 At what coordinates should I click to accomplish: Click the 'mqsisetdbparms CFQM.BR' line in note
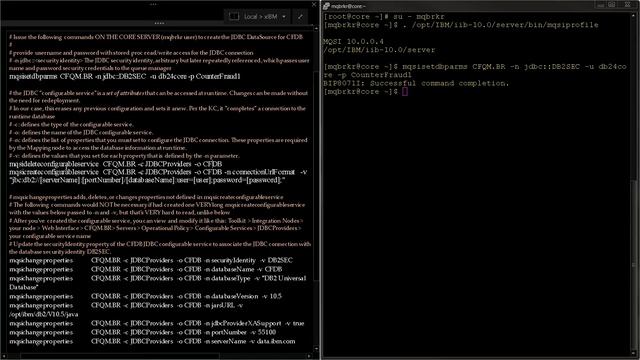pos(124,76)
